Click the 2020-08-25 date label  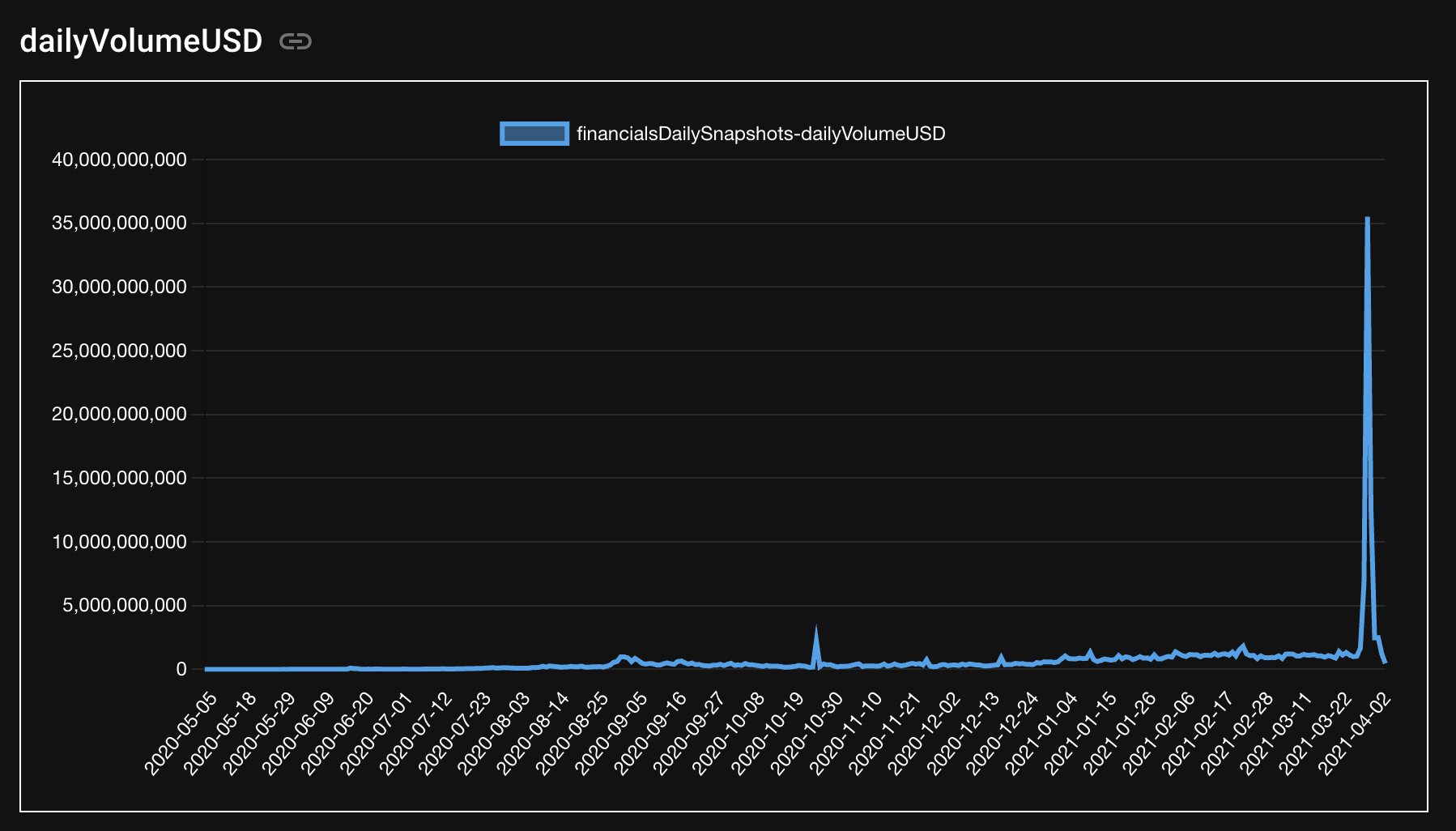point(572,733)
